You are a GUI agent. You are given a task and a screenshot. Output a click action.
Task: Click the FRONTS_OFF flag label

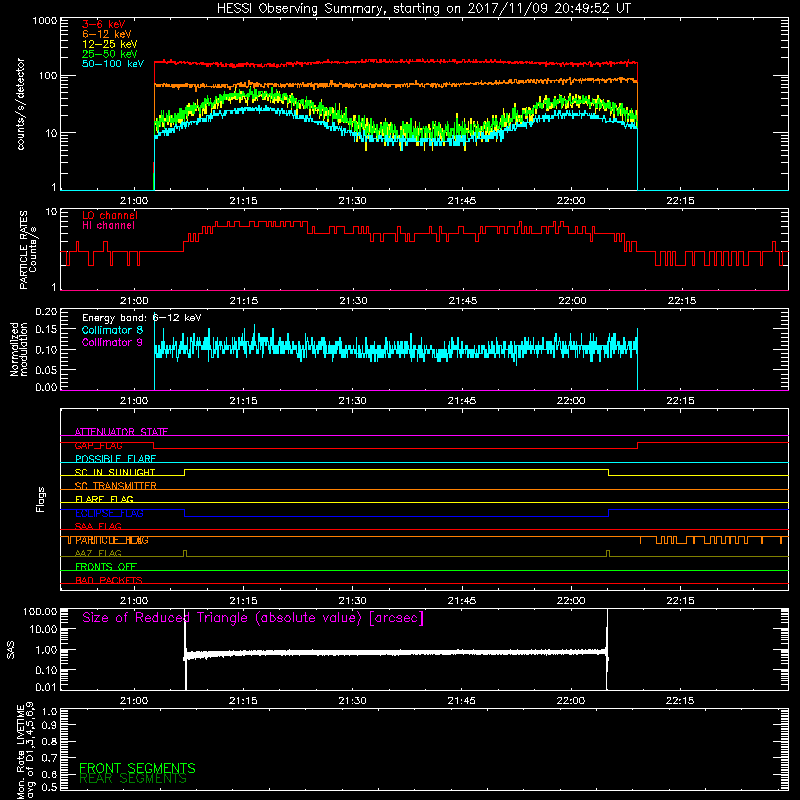point(106,567)
